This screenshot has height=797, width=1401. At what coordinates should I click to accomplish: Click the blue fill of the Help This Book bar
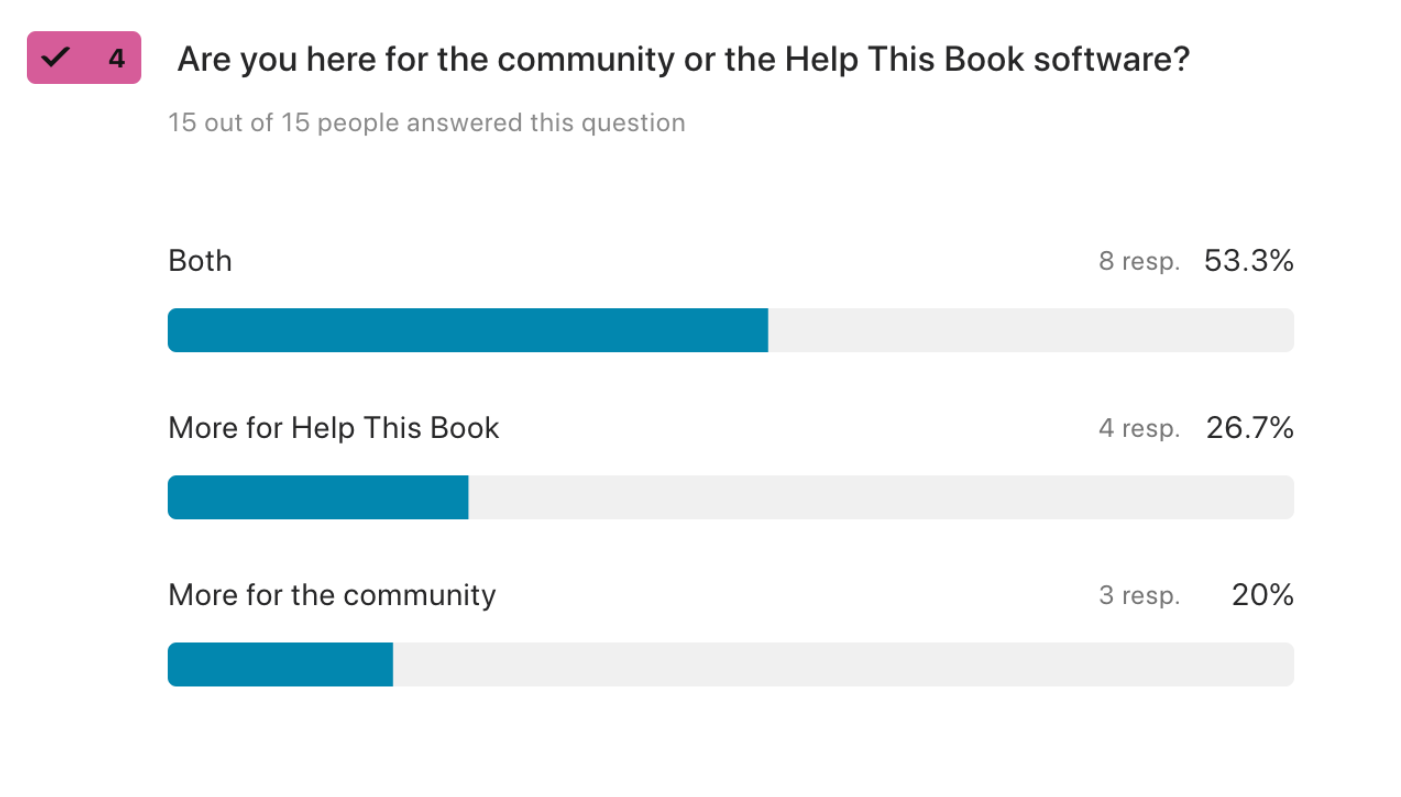click(x=318, y=497)
